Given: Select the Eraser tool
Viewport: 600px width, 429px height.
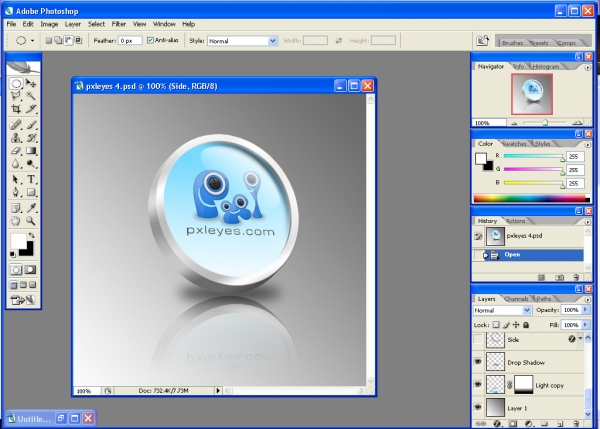Looking at the screenshot, I should (x=16, y=151).
